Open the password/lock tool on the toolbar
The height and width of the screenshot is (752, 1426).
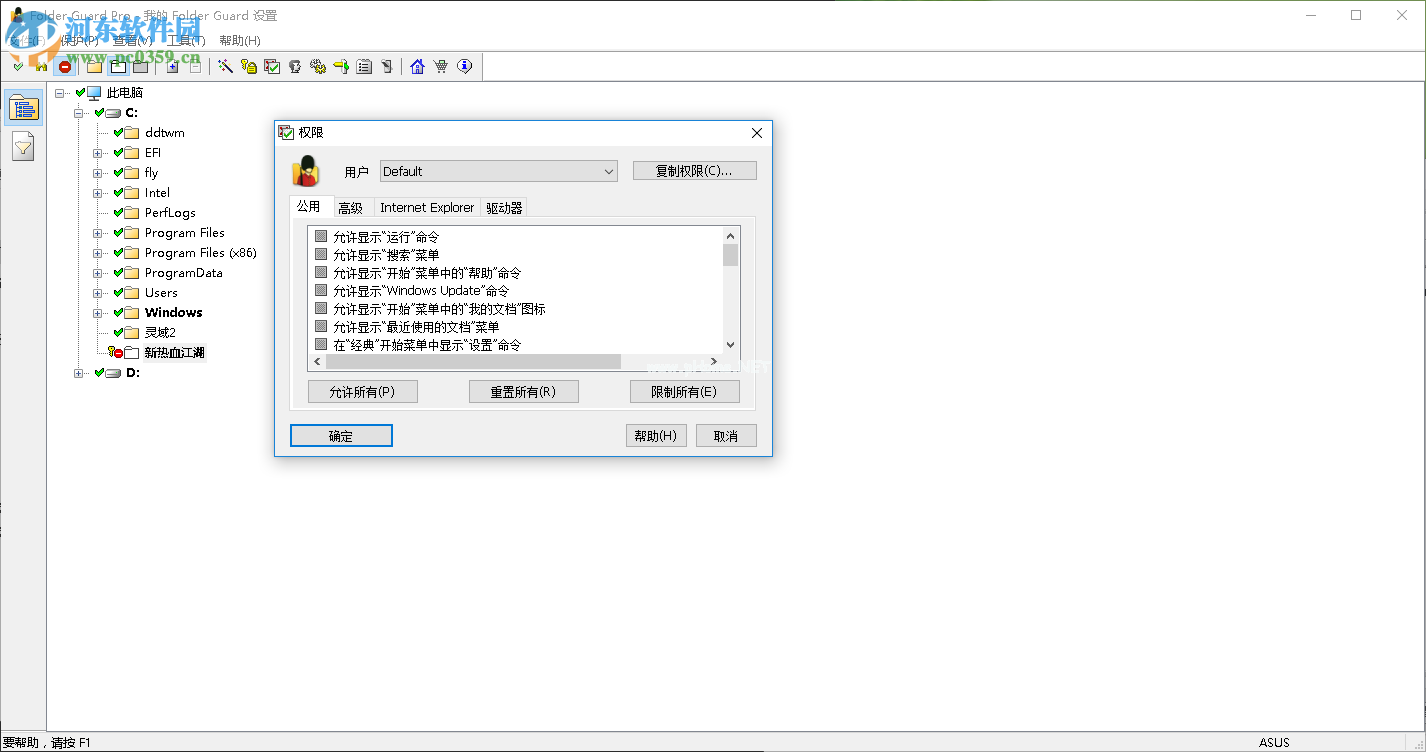click(x=250, y=67)
